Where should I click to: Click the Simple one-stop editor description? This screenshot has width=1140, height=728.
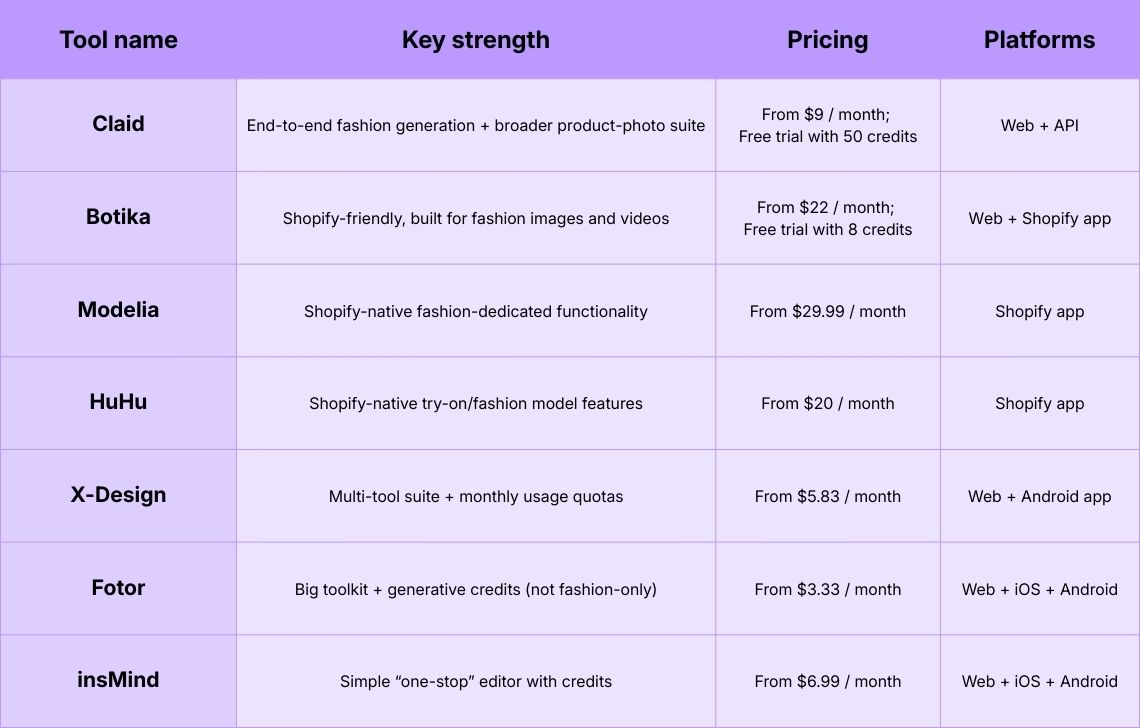[475, 682]
